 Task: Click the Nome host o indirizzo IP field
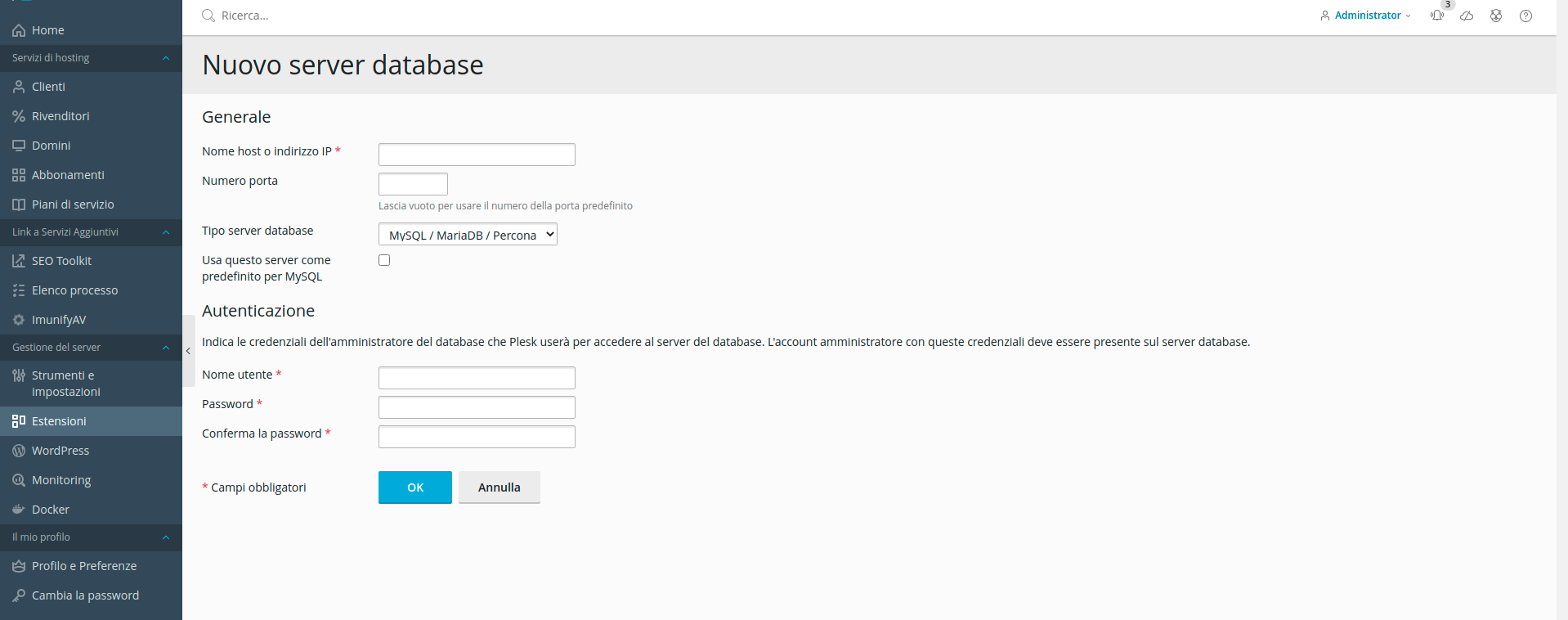coord(477,155)
